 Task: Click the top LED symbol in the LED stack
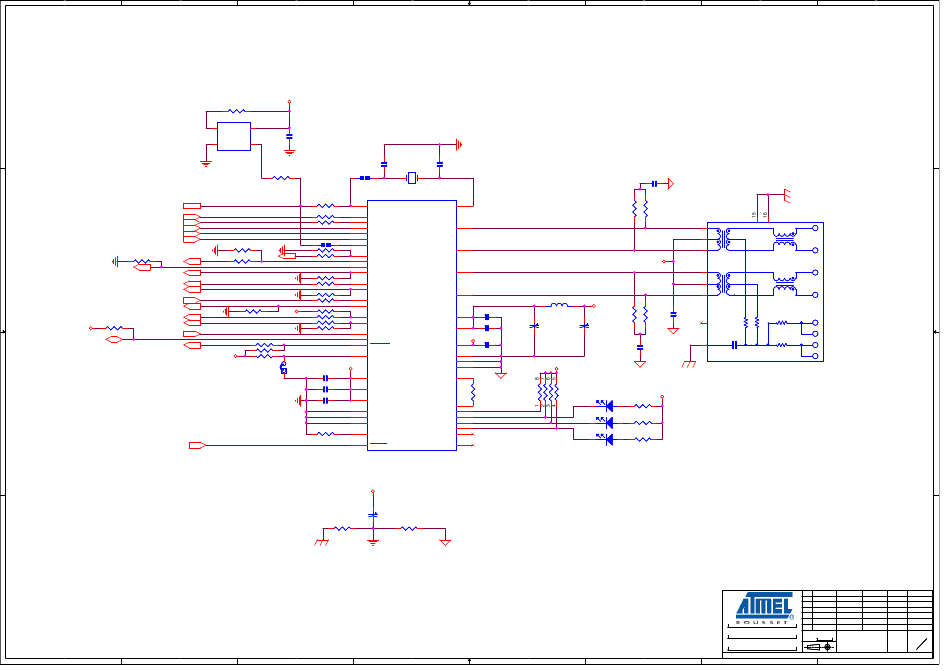pyautogui.click(x=605, y=405)
